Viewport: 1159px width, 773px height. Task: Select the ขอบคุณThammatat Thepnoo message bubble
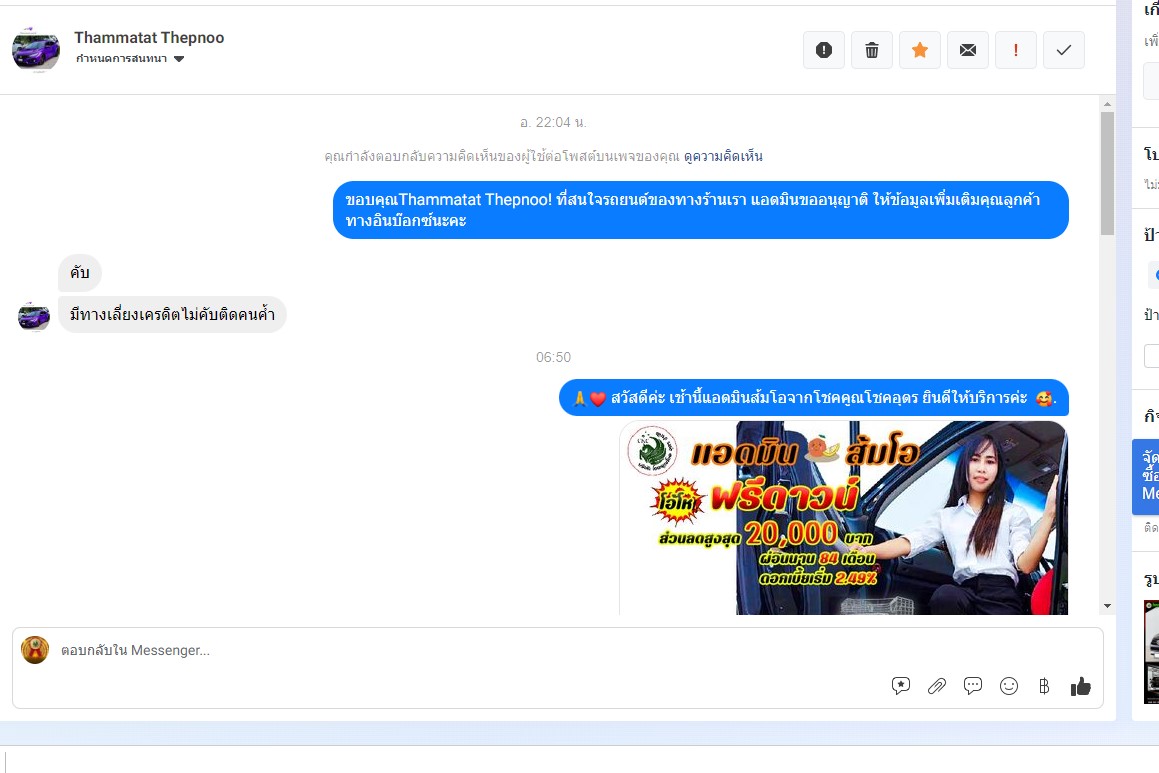[701, 210]
